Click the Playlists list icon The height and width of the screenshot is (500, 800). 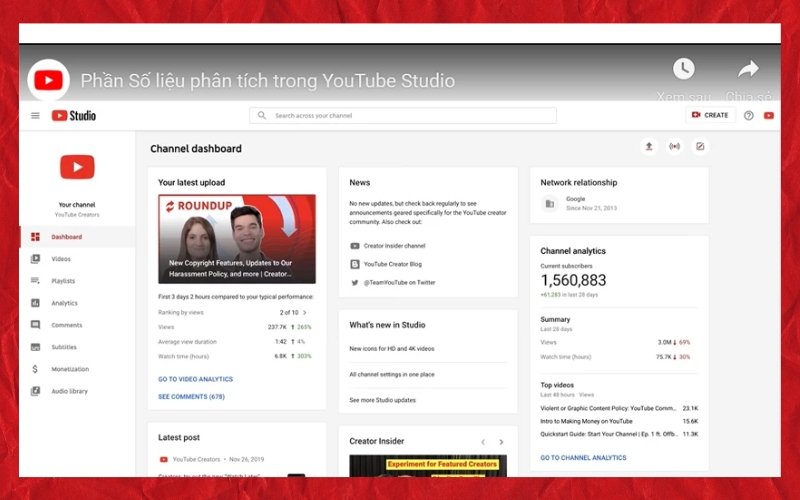(x=35, y=281)
